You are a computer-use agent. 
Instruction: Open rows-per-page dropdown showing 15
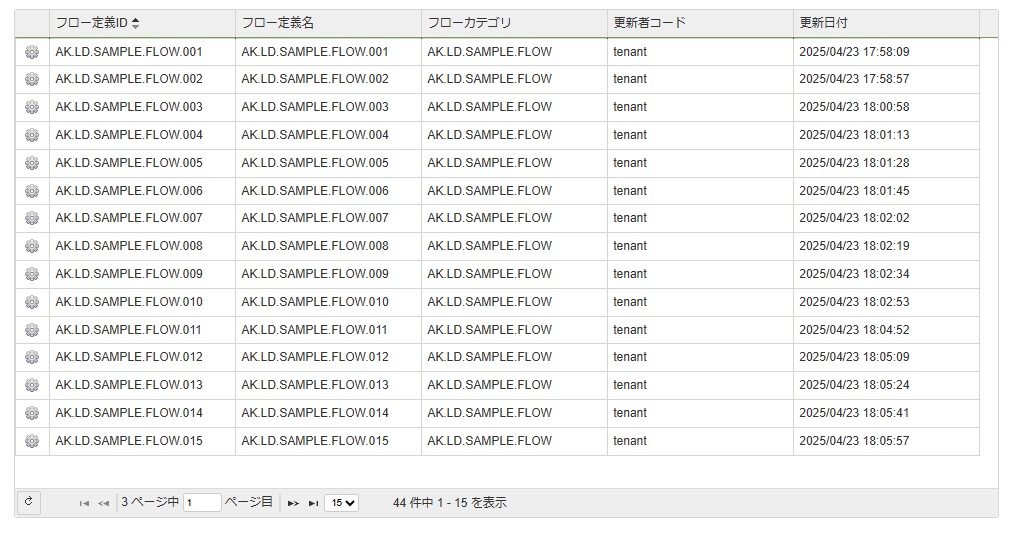point(341,503)
